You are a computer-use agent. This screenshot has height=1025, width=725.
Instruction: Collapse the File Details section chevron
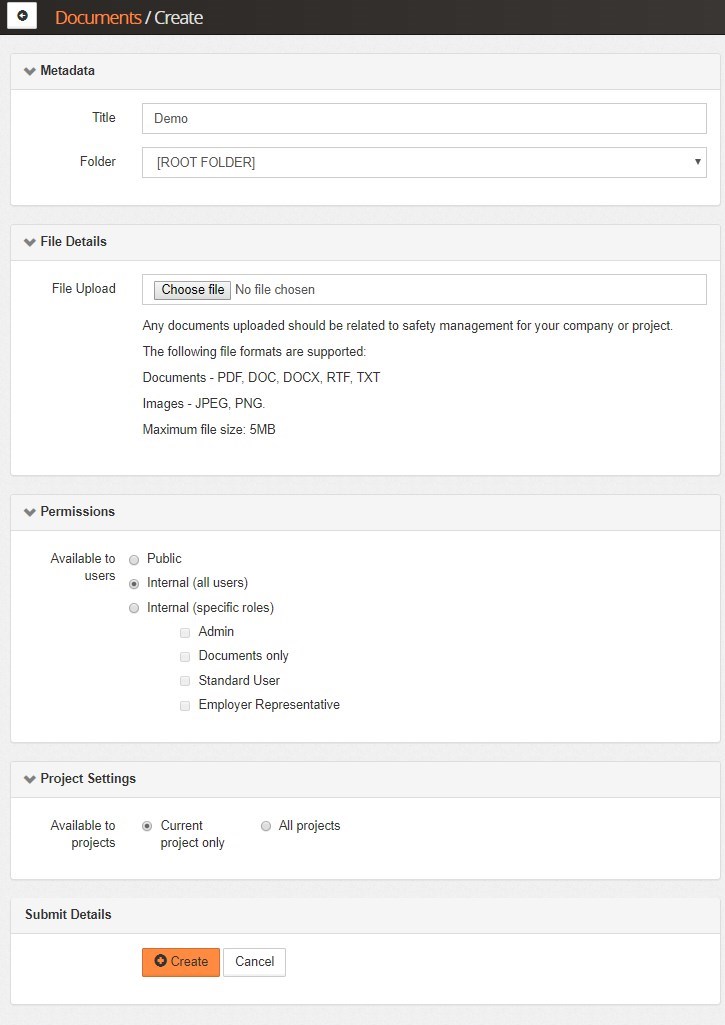click(30, 242)
